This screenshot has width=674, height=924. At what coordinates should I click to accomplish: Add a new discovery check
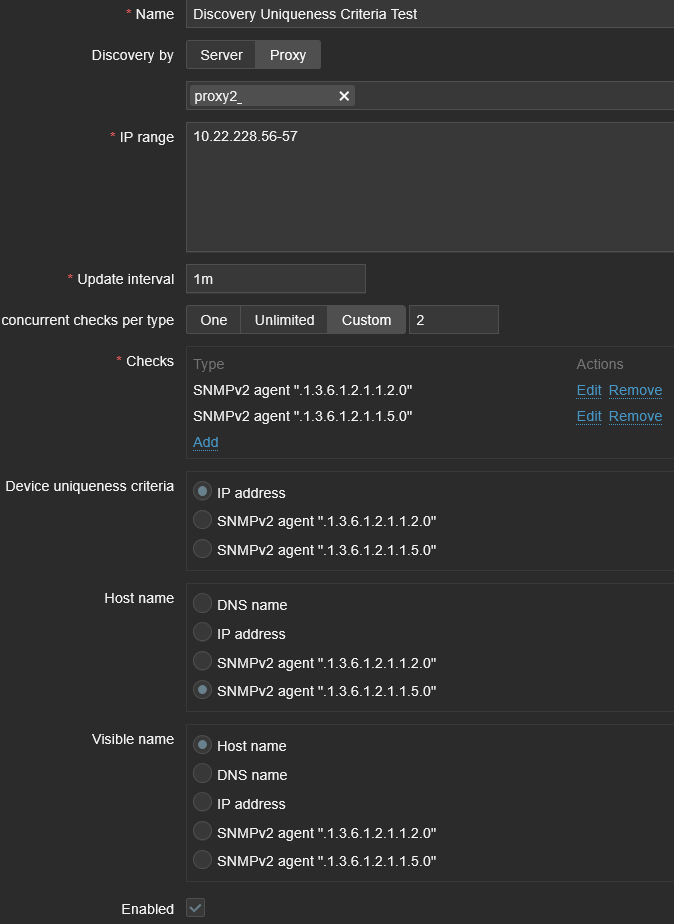click(205, 442)
